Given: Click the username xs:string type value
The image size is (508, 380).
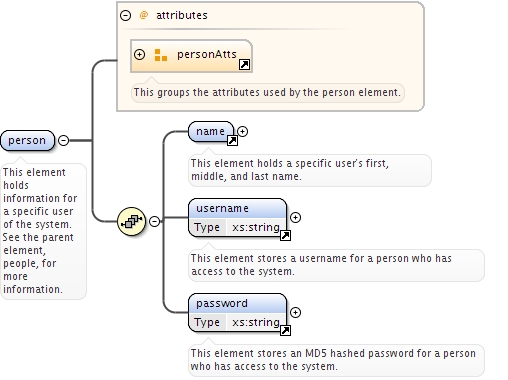Looking at the screenshot, I should (x=256, y=227).
